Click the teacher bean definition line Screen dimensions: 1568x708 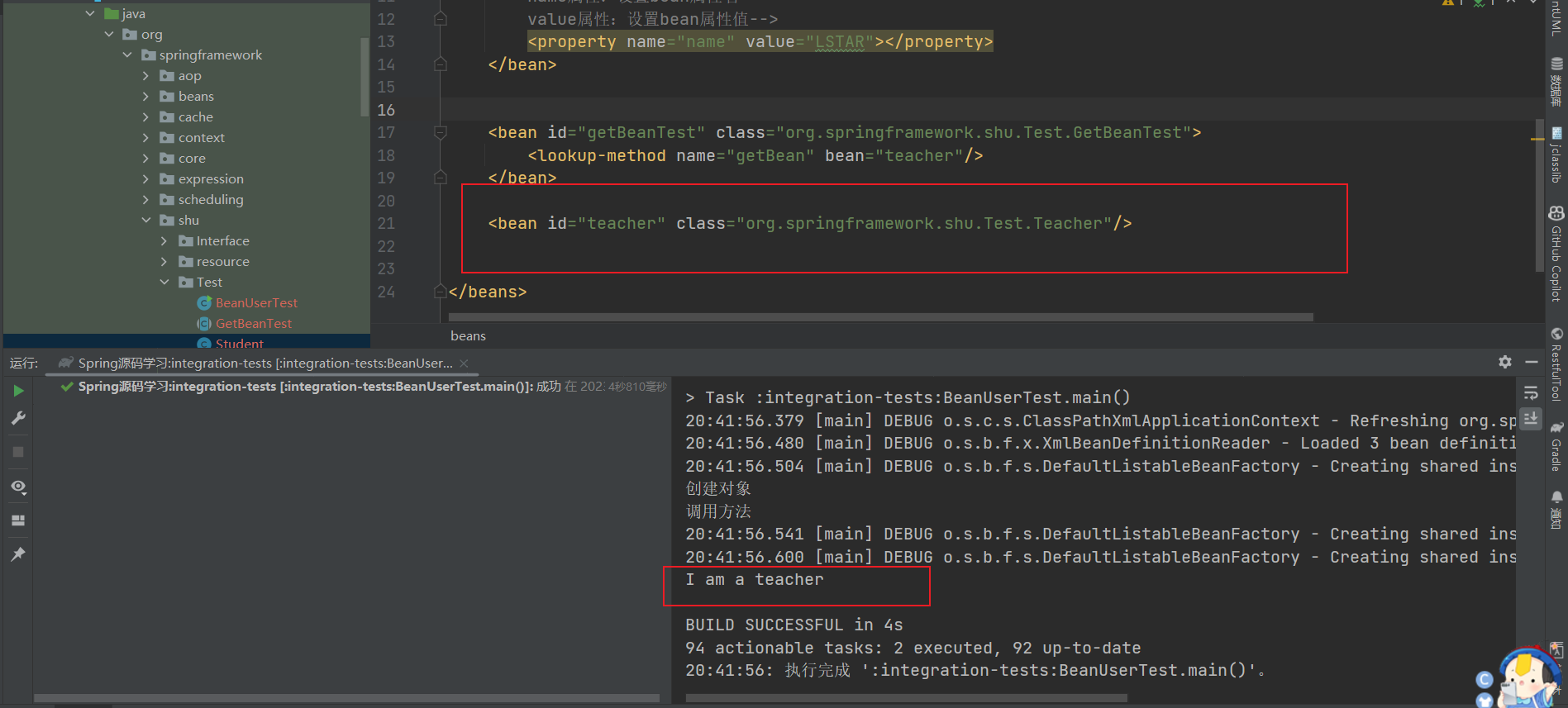pyautogui.click(x=810, y=223)
